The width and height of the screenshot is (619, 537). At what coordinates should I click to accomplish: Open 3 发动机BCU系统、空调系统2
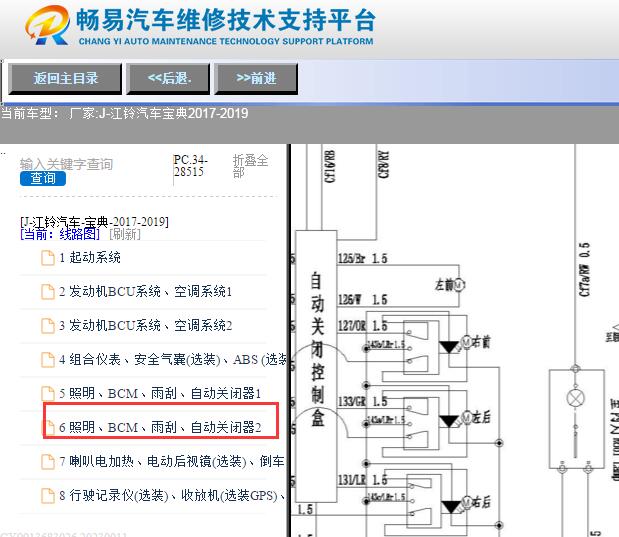click(x=146, y=326)
